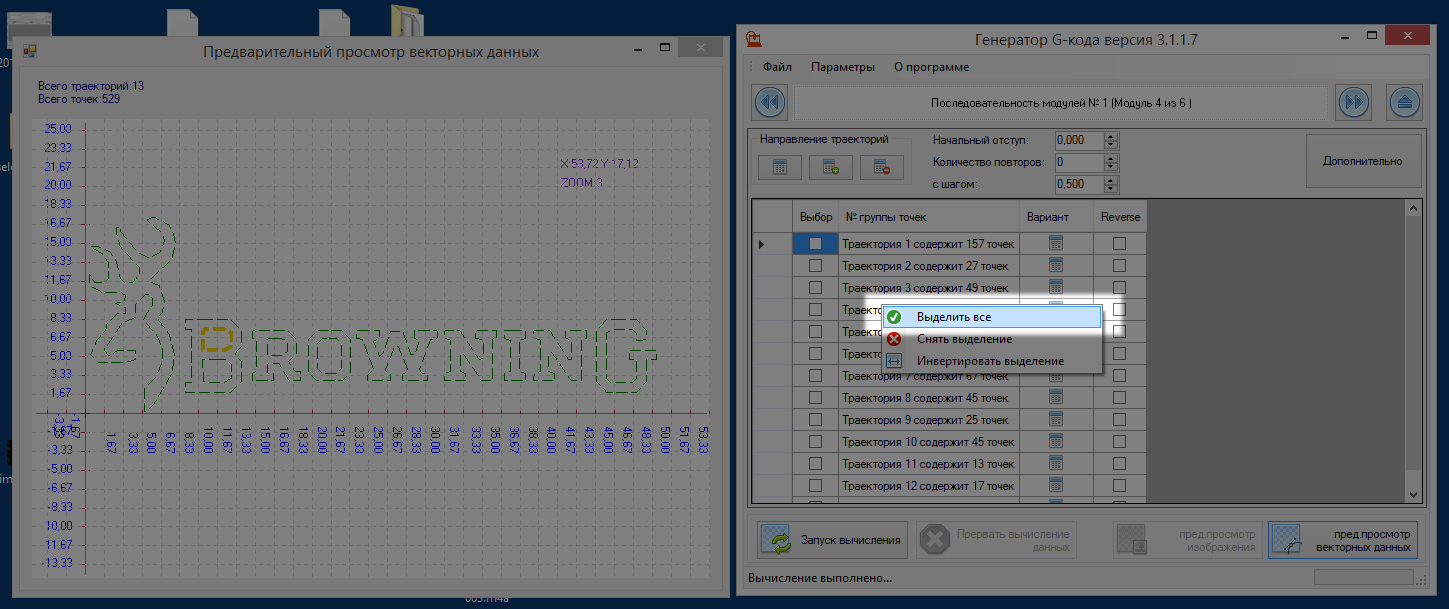1449x609 pixels.
Task: Click the Начальный отступ input field
Action: (x=1079, y=140)
